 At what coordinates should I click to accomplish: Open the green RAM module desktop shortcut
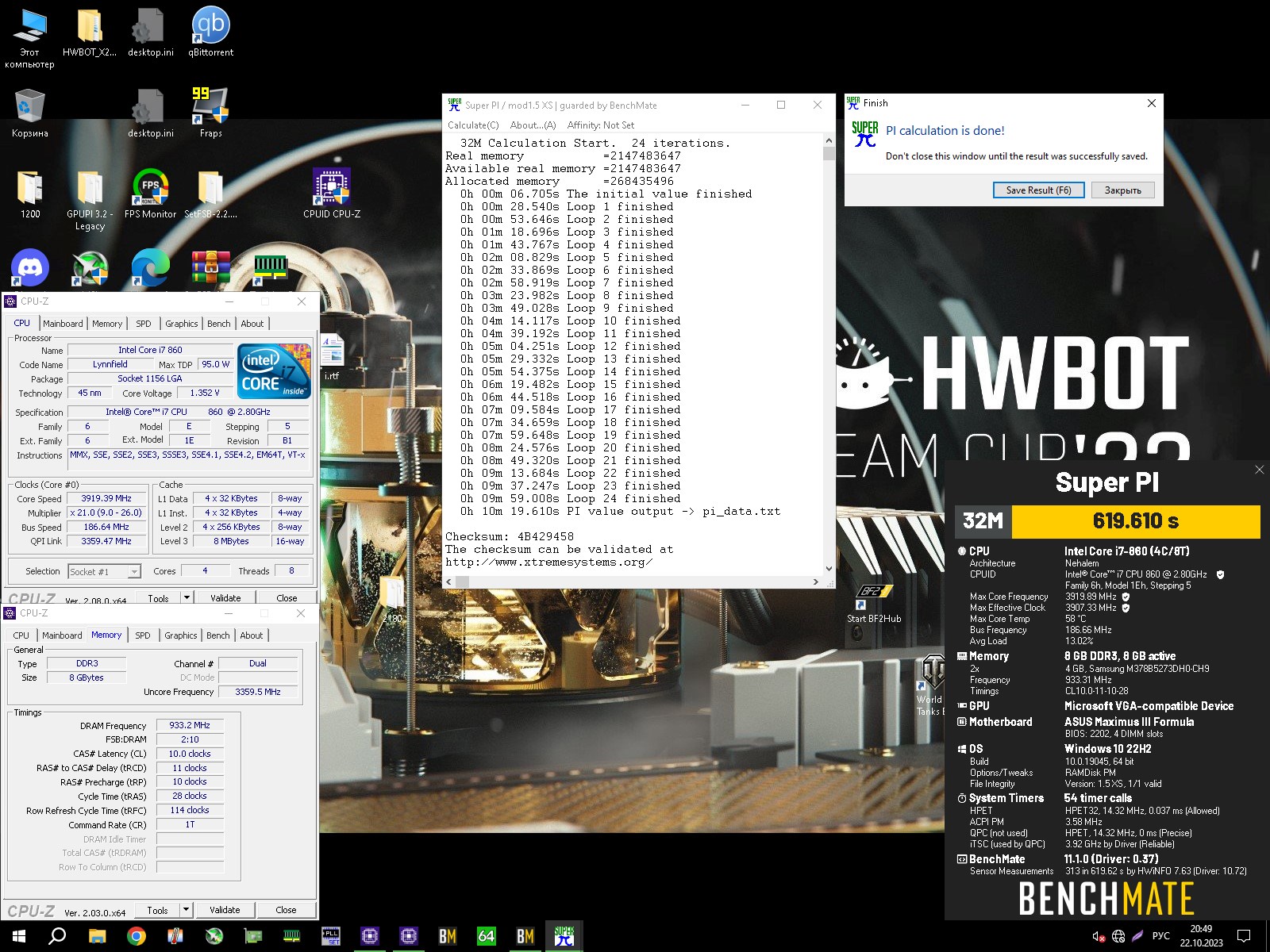coord(270,267)
